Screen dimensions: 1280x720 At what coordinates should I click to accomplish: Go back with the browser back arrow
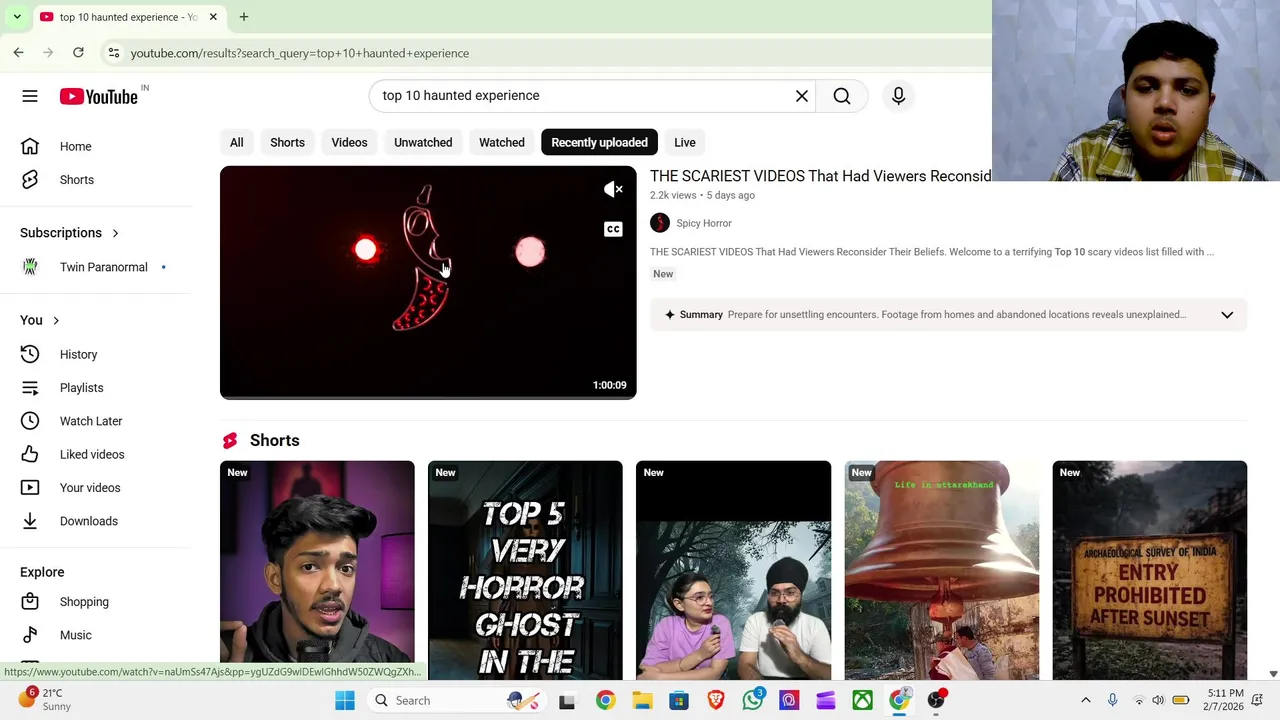18,52
